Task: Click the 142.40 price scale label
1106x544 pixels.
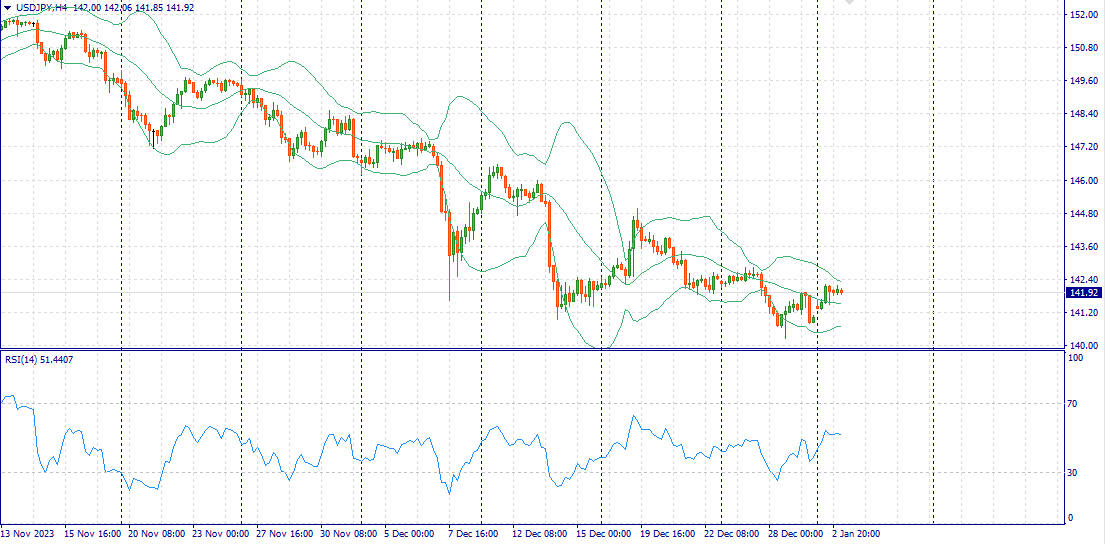Action: point(1083,280)
